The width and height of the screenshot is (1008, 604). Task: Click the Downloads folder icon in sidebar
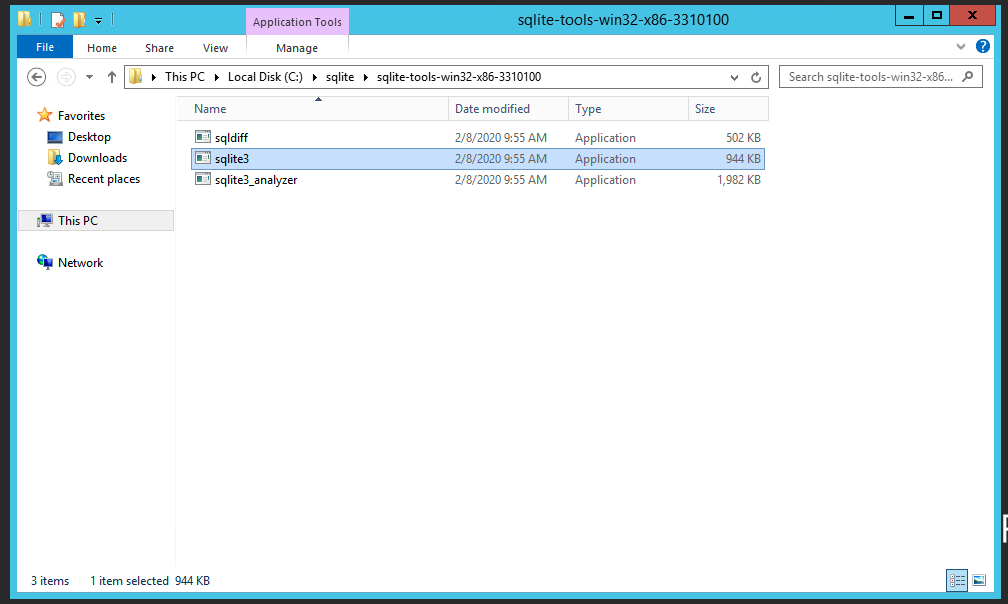55,157
